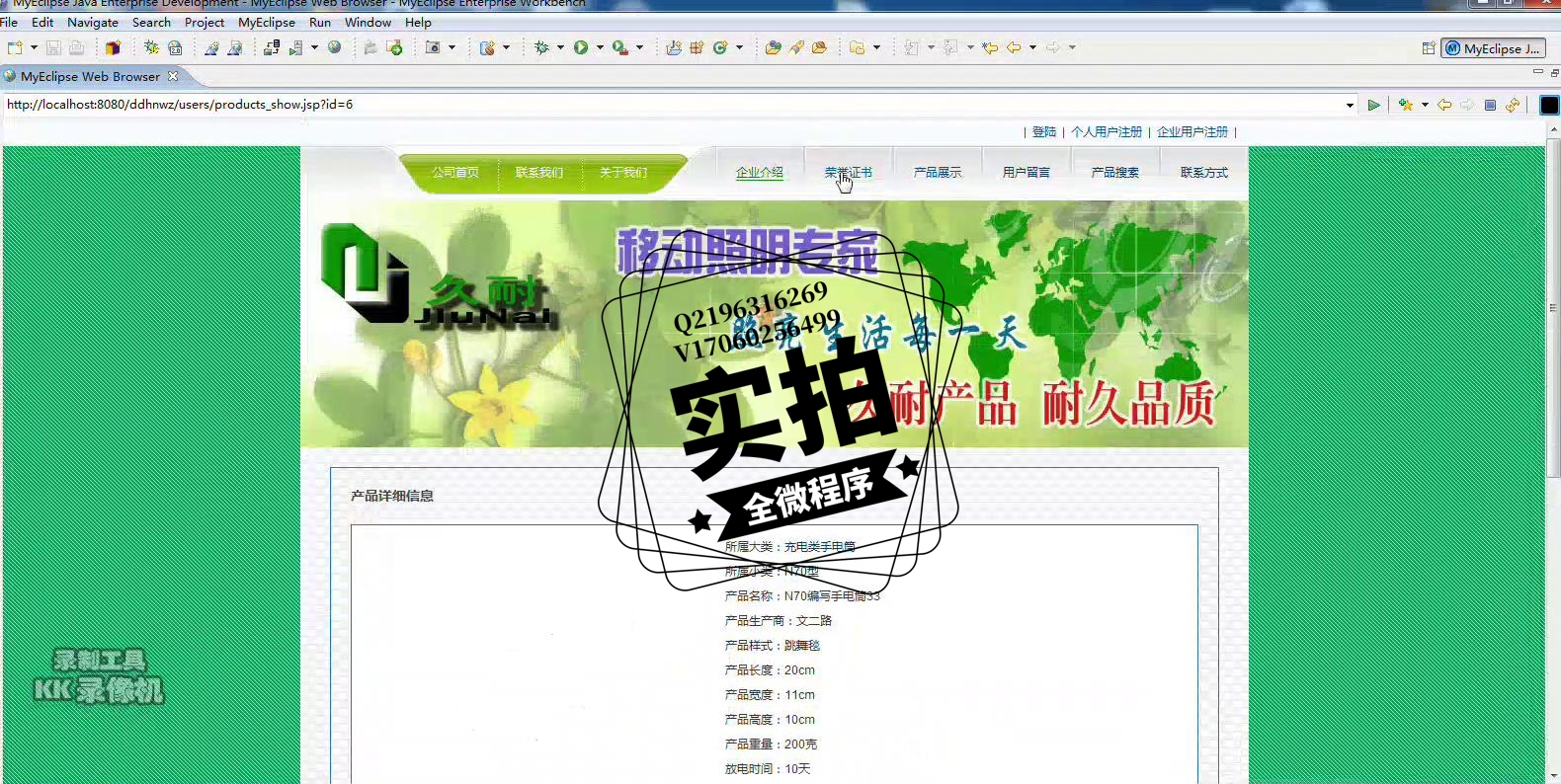The width and height of the screenshot is (1561, 784).
Task: Open web browser globe toolbar icon
Action: coord(335,47)
